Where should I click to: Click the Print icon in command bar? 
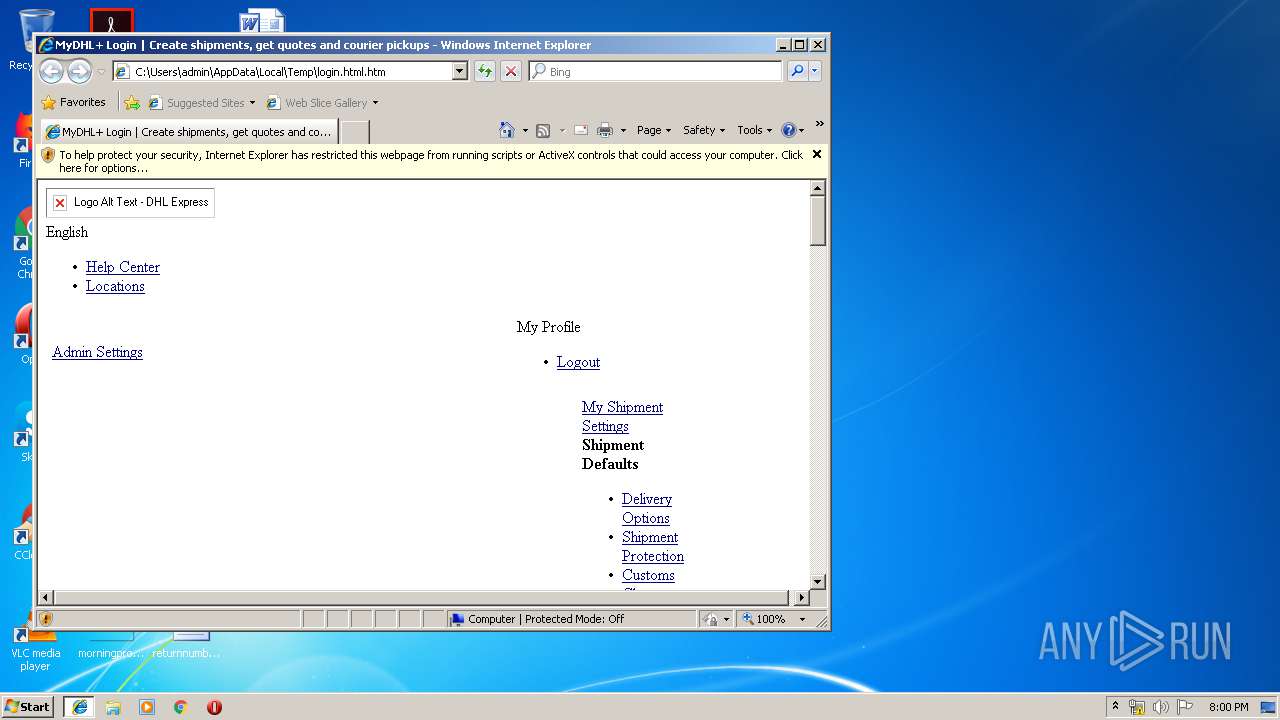(605, 130)
